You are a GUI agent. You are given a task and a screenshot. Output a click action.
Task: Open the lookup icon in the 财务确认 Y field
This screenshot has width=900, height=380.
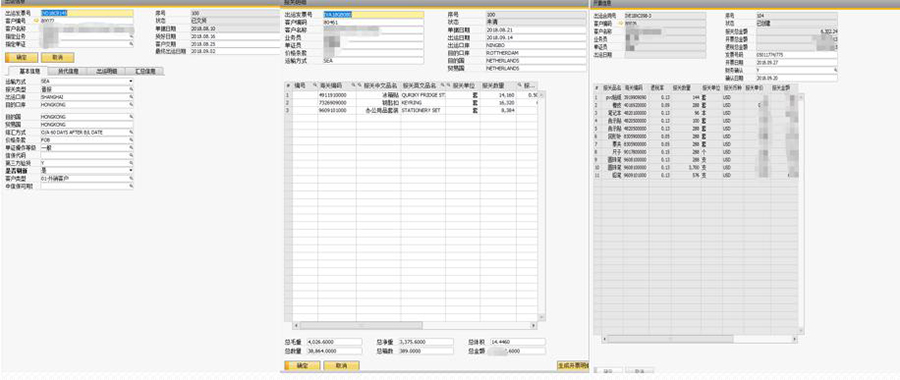click(x=835, y=70)
